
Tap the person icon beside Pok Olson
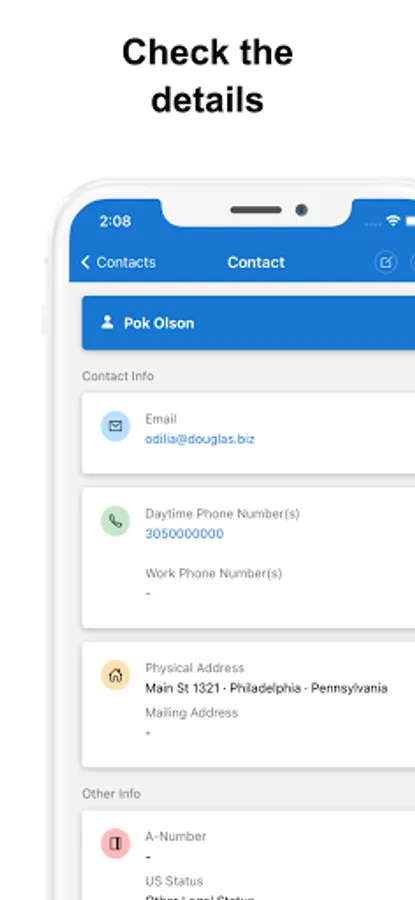click(x=107, y=323)
